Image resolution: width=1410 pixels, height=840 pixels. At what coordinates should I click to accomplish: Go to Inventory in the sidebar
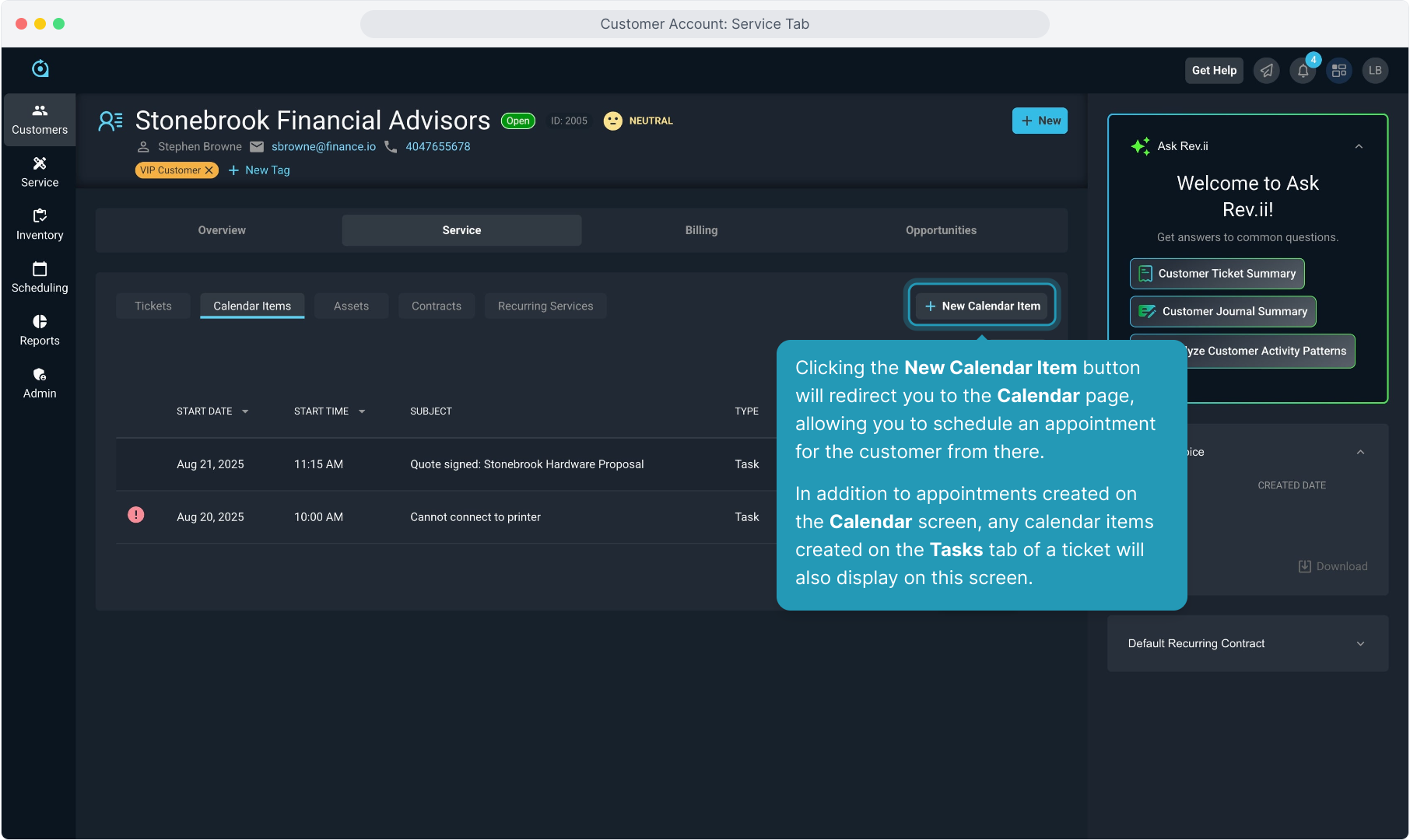pos(40,225)
